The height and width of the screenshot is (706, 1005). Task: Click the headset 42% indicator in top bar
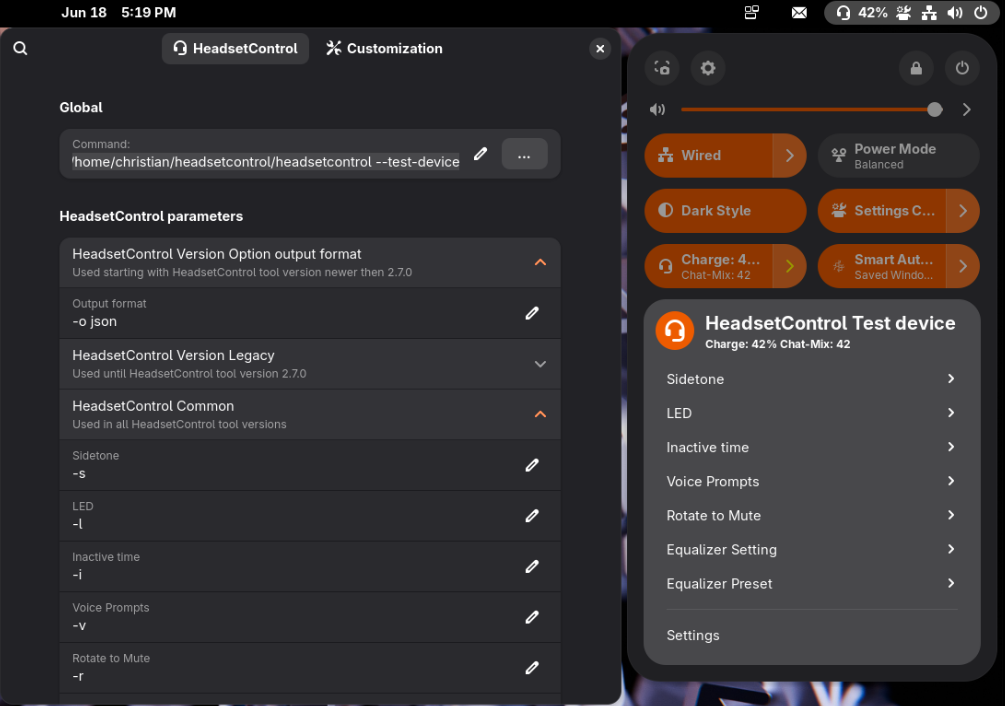pyautogui.click(x=861, y=13)
